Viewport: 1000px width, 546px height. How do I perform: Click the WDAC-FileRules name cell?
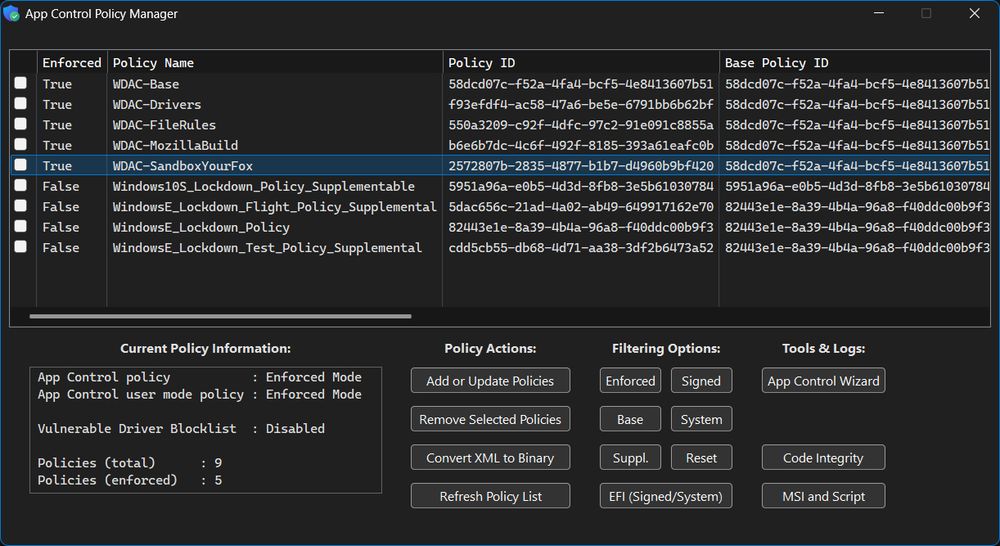165,124
